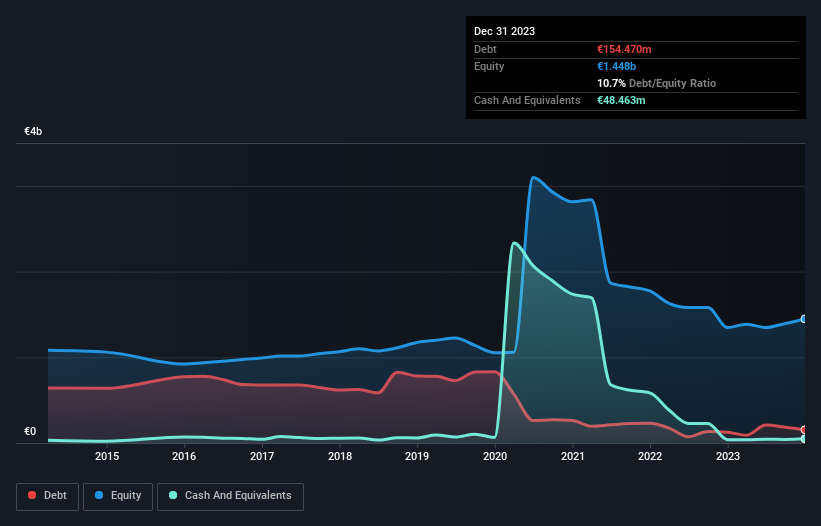The width and height of the screenshot is (821, 526).
Task: Select the teal Cash endpoint marker
Action: 804,439
